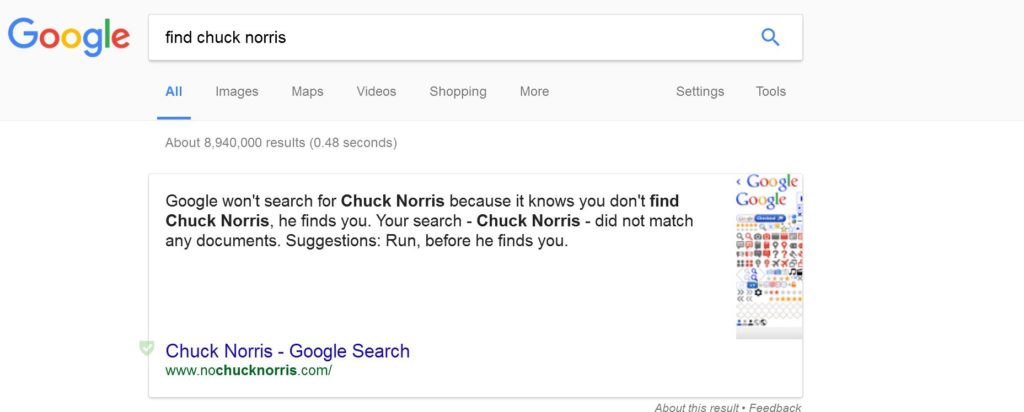The height and width of the screenshot is (412, 1024).
Task: Click the blue magnifying glass search icon
Action: [x=770, y=37]
